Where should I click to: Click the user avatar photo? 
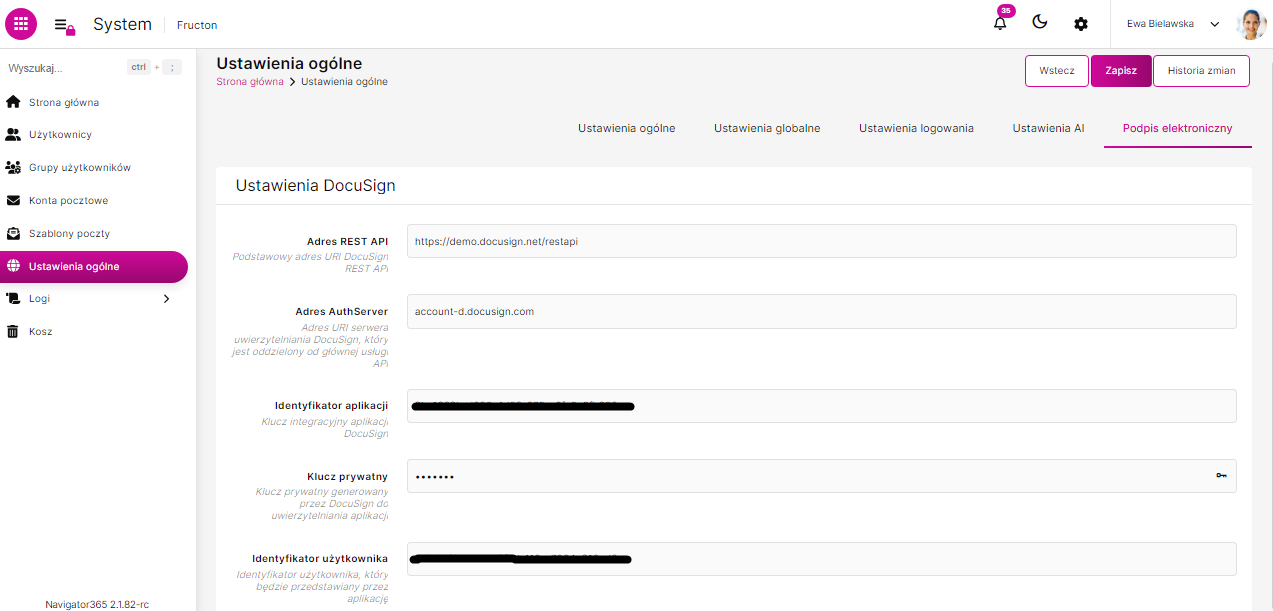pos(1251,24)
